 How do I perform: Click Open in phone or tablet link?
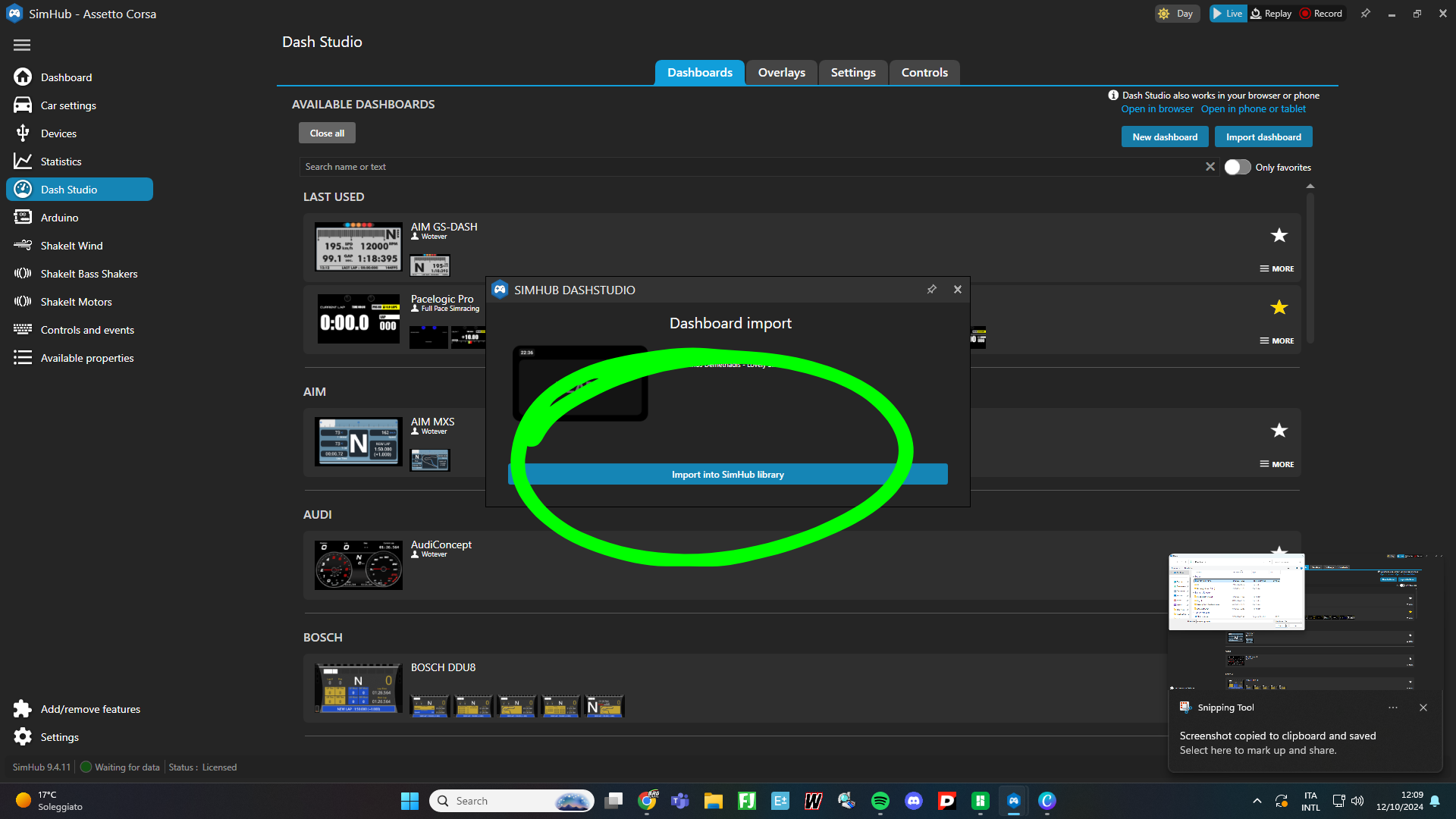click(1253, 109)
